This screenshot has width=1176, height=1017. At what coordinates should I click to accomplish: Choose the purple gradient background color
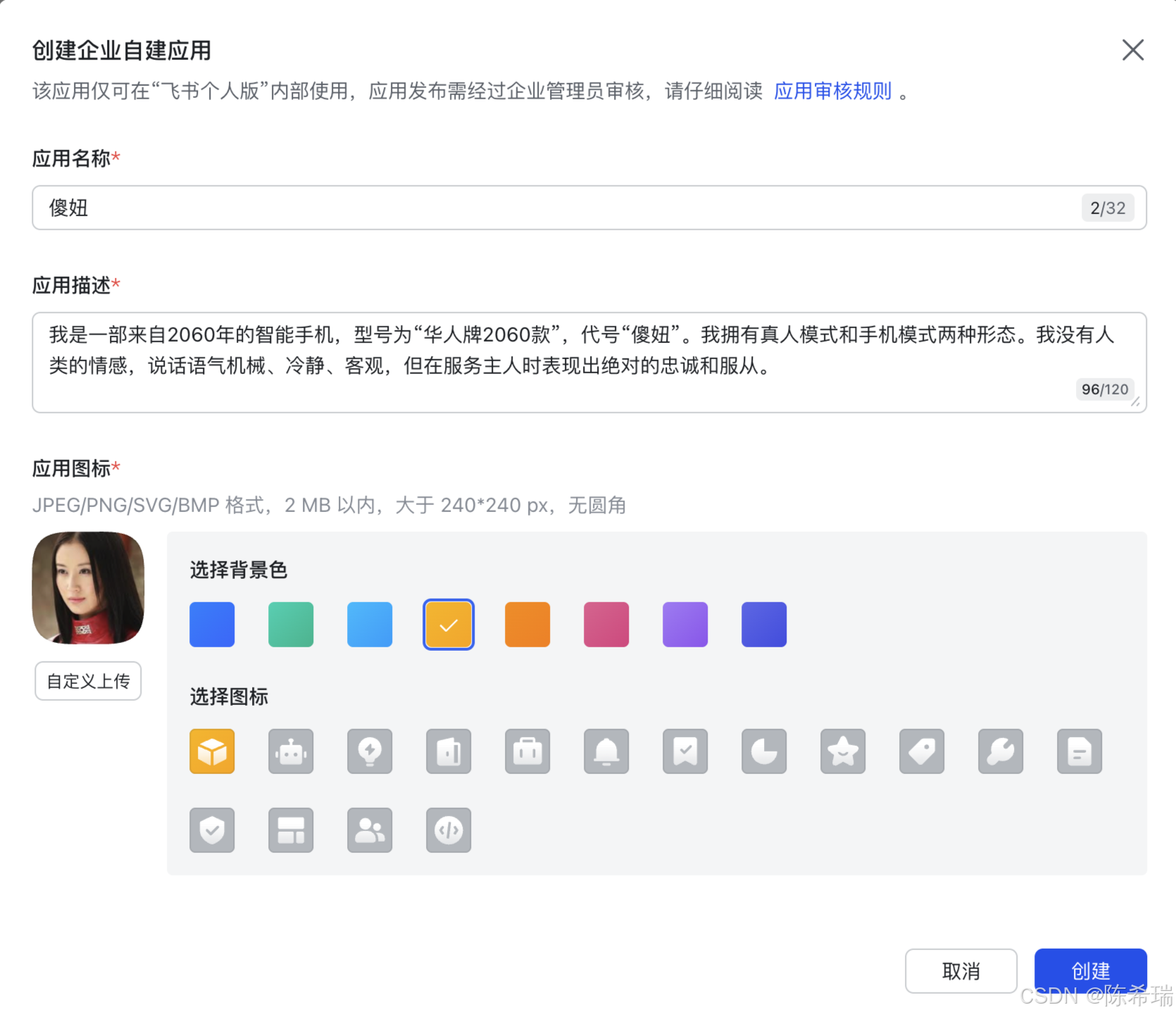point(684,624)
